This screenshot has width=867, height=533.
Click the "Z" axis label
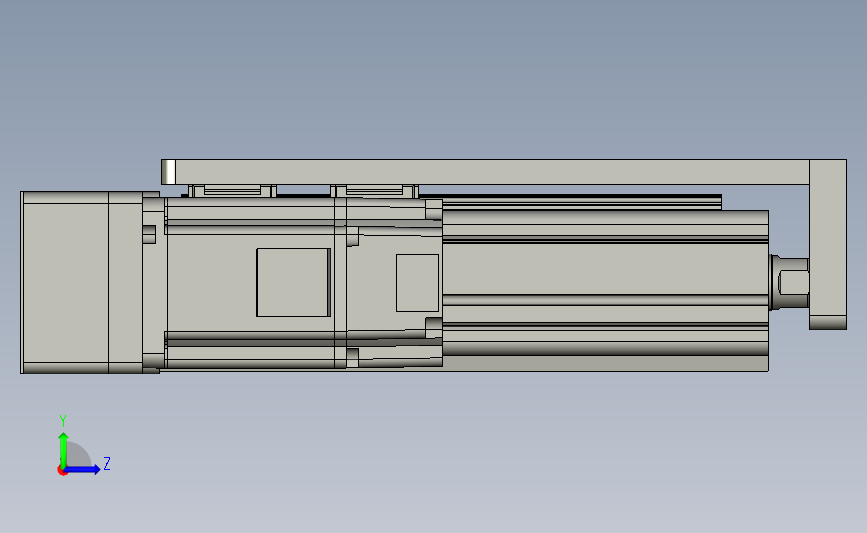tap(107, 463)
